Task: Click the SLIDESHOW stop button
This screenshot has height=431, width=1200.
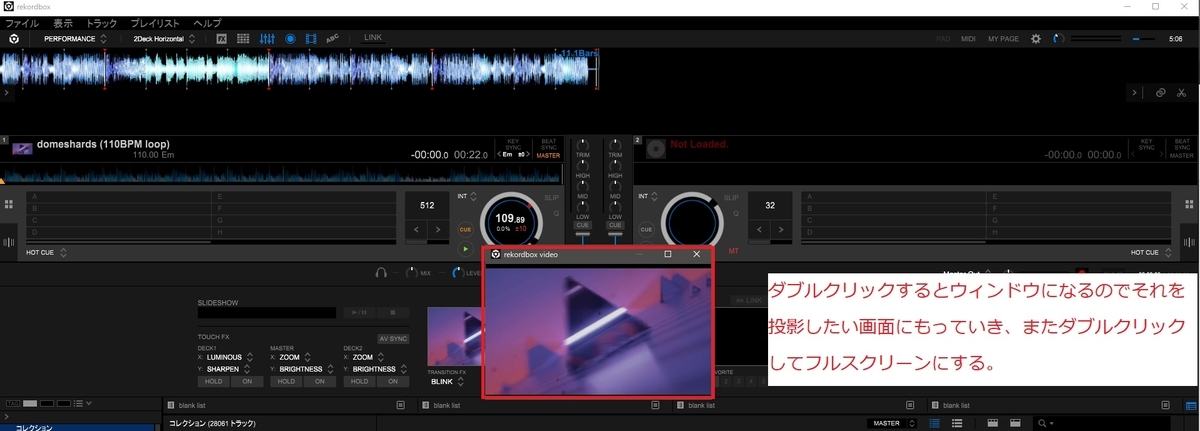Action: 393,313
